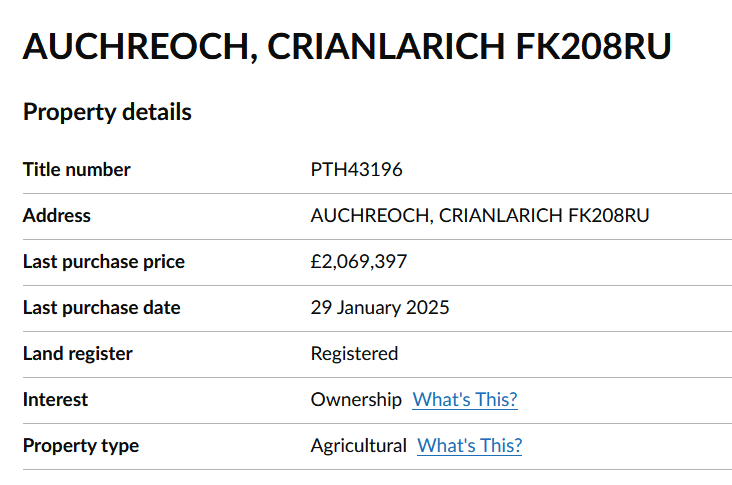732x485 pixels.
Task: Click the Land register label
Action: coord(78,354)
